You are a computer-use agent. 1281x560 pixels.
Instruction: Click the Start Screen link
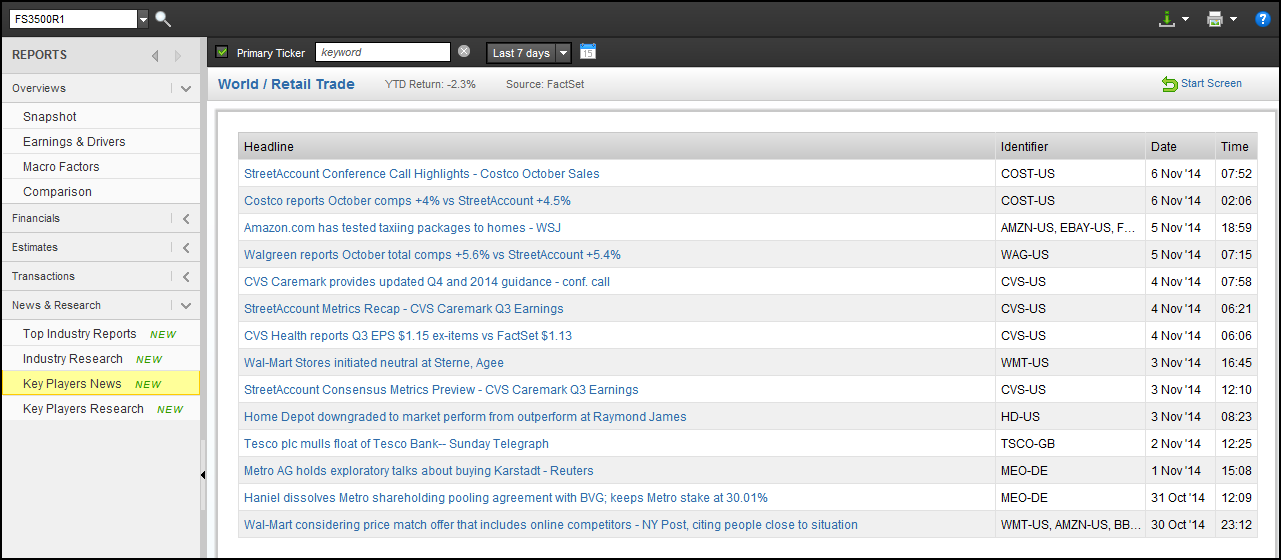click(x=1211, y=84)
